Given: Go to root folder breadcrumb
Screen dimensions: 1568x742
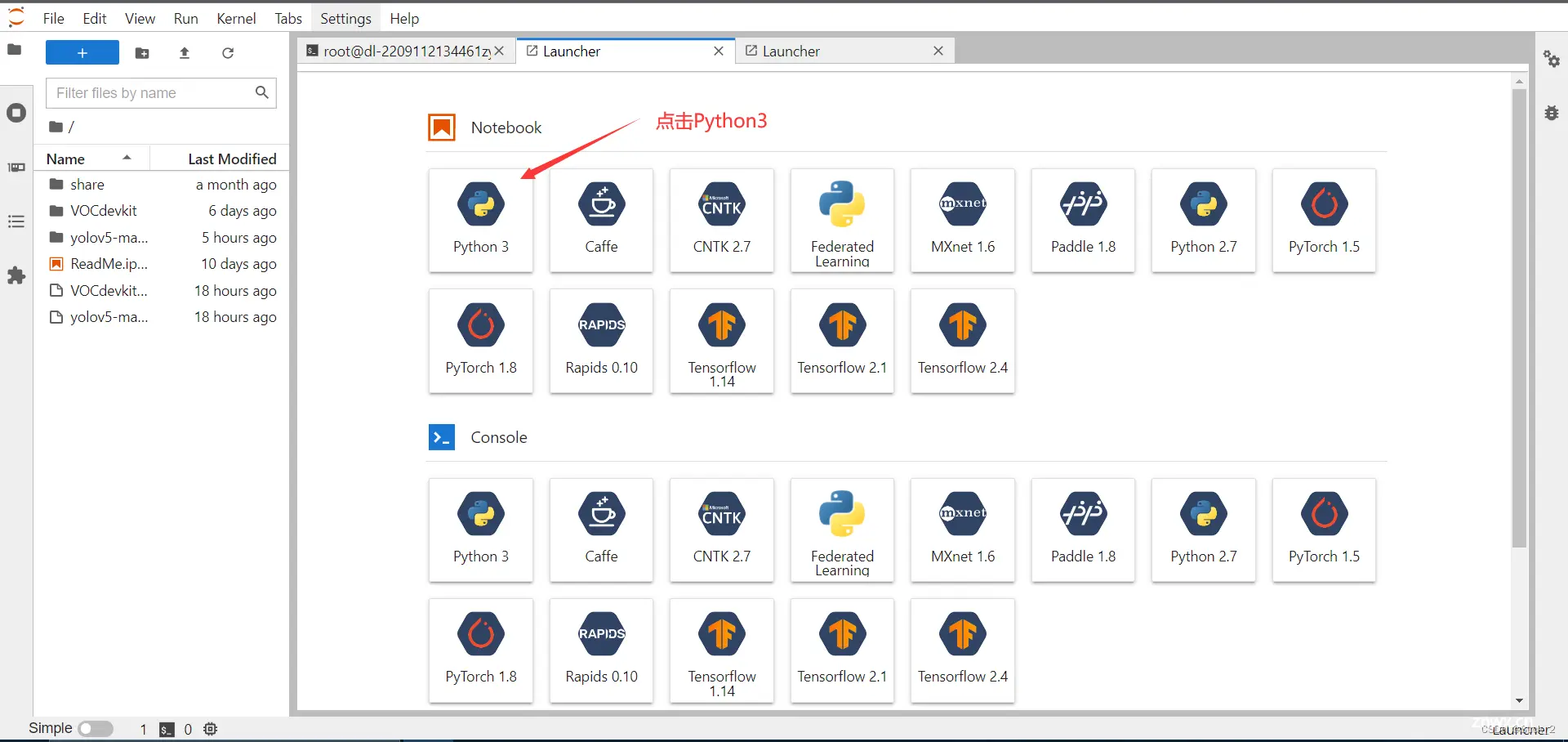Looking at the screenshot, I should [56, 127].
